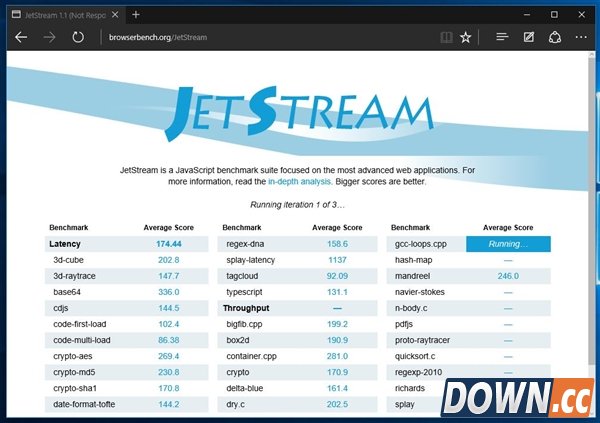The height and width of the screenshot is (423, 600).
Task: Click the gcc-loops.cpp Running indicator
Action: tap(507, 243)
